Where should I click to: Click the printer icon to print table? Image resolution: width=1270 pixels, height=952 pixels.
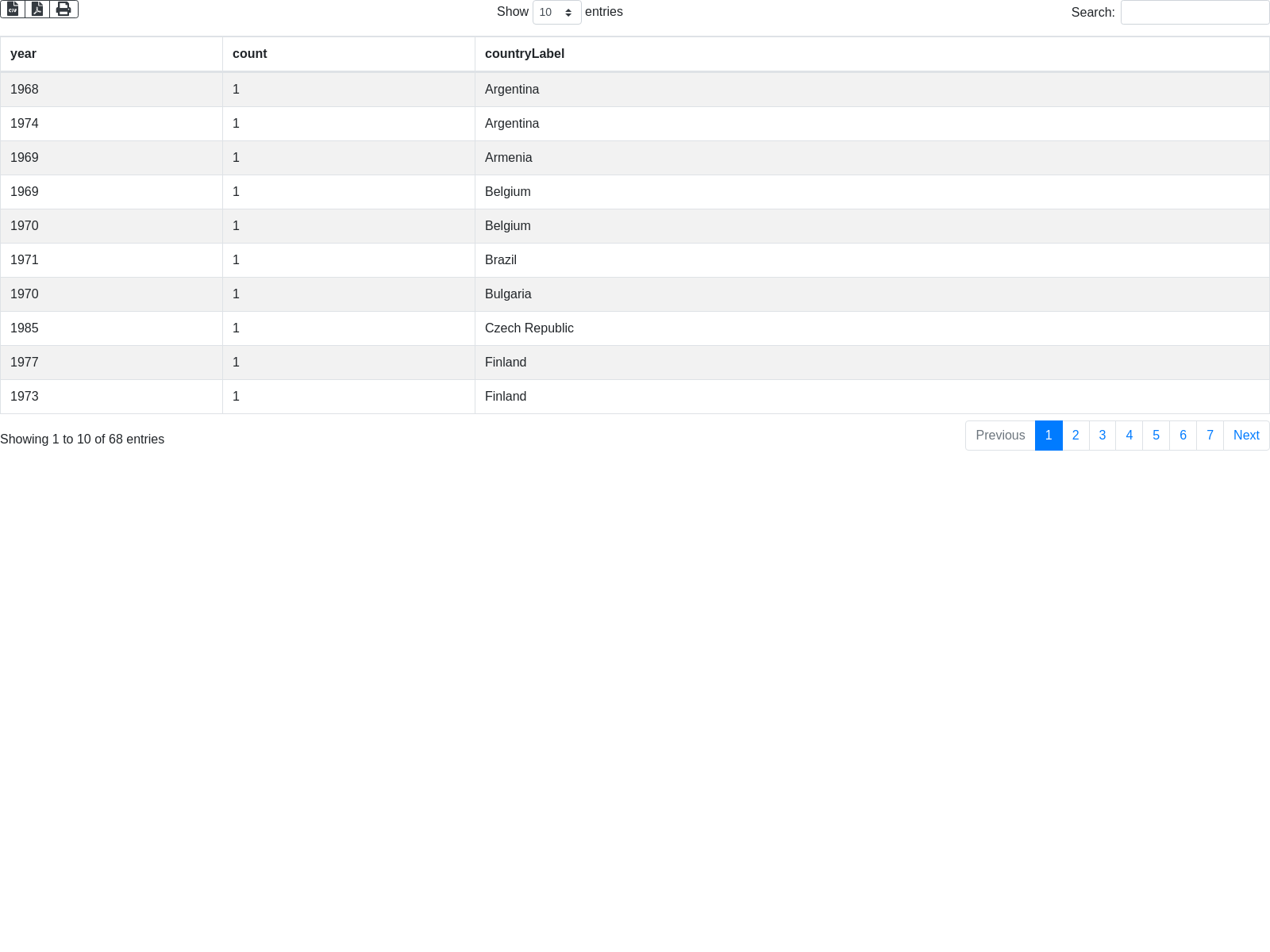63,10
